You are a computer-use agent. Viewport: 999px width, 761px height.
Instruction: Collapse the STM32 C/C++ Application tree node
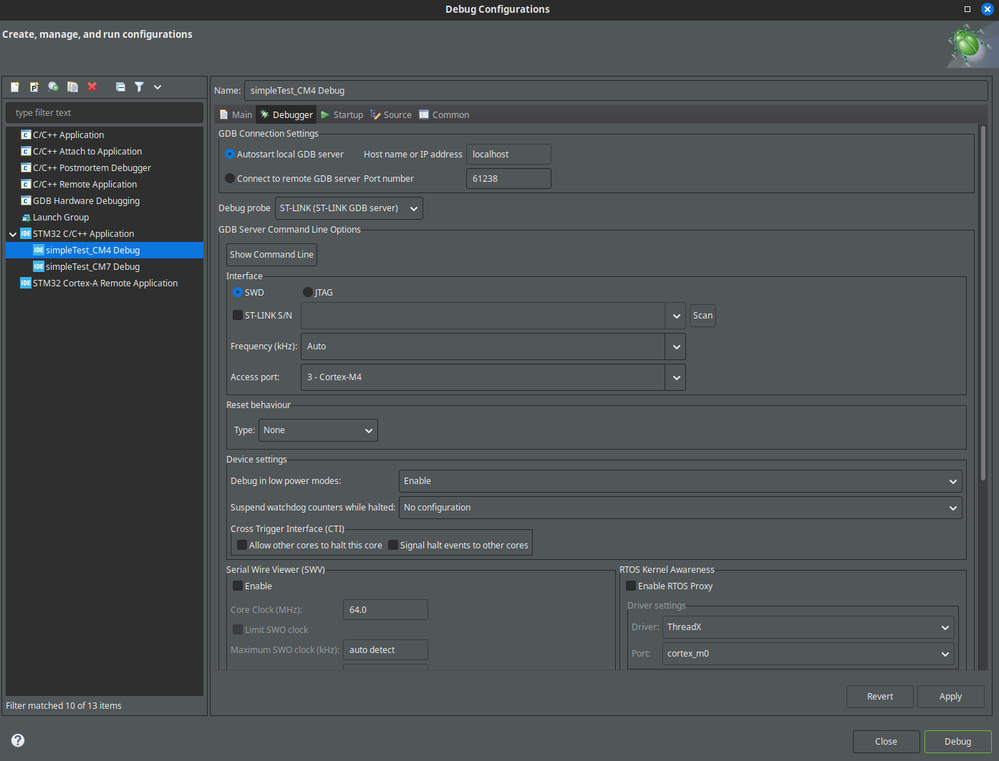[x=12, y=234]
